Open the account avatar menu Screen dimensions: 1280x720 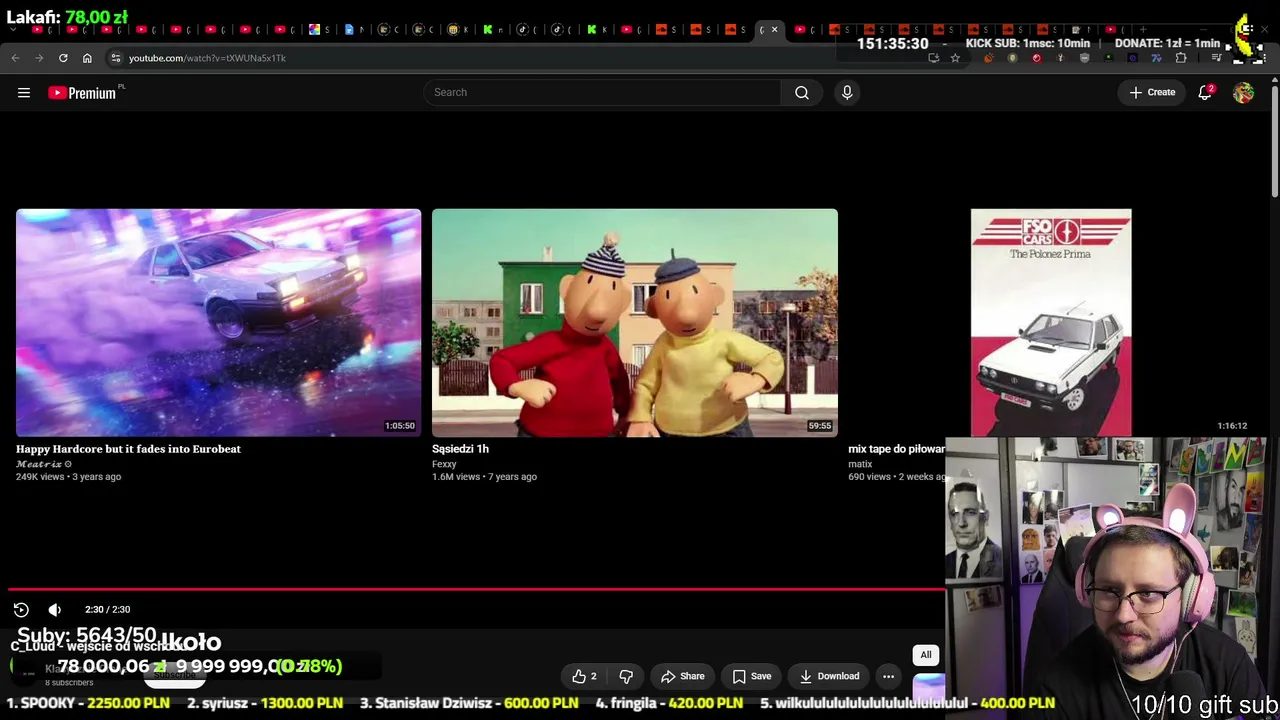coord(1243,92)
